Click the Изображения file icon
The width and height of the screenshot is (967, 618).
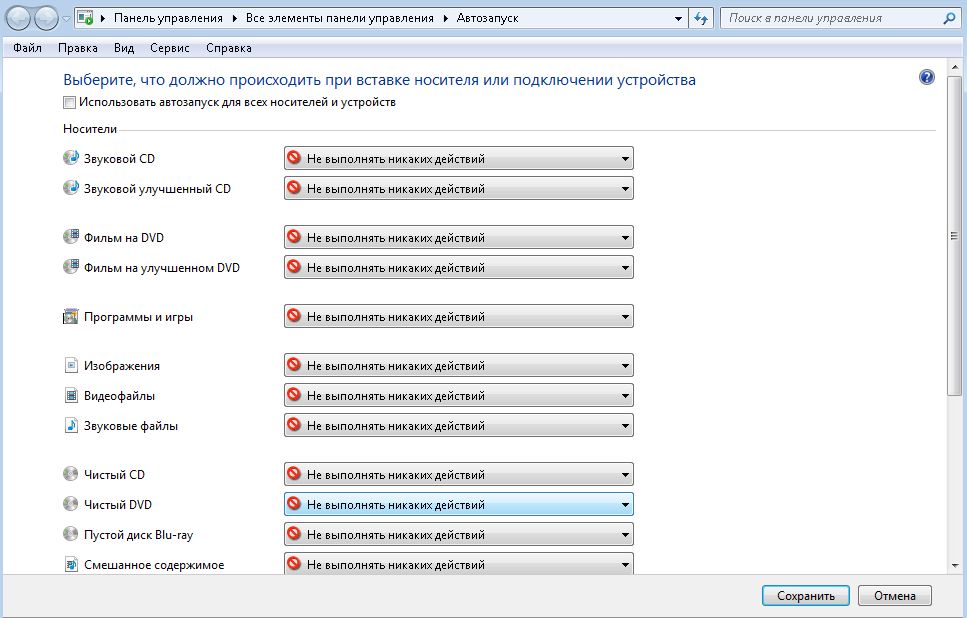point(71,366)
